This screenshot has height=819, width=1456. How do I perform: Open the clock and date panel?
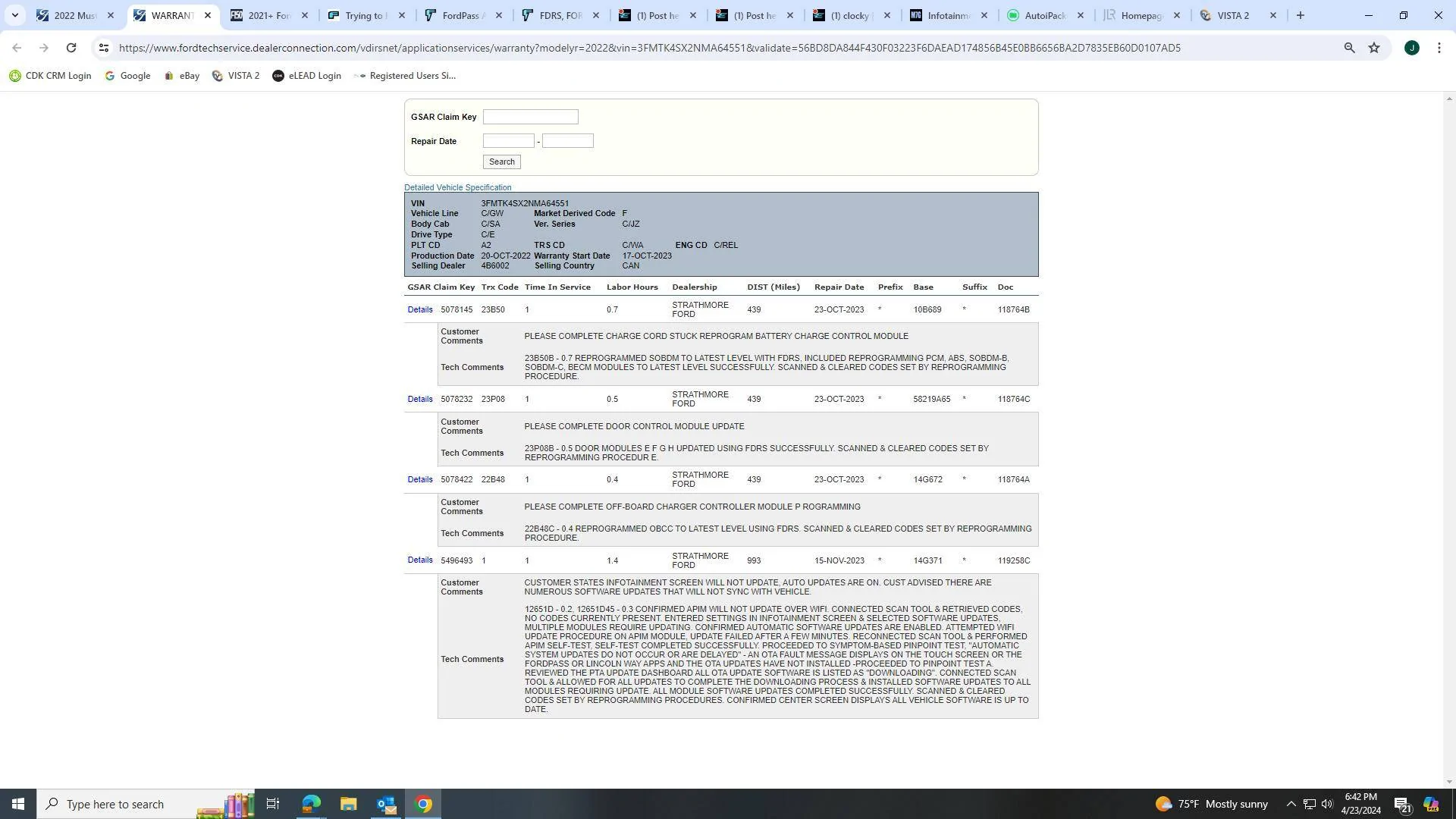1361,804
